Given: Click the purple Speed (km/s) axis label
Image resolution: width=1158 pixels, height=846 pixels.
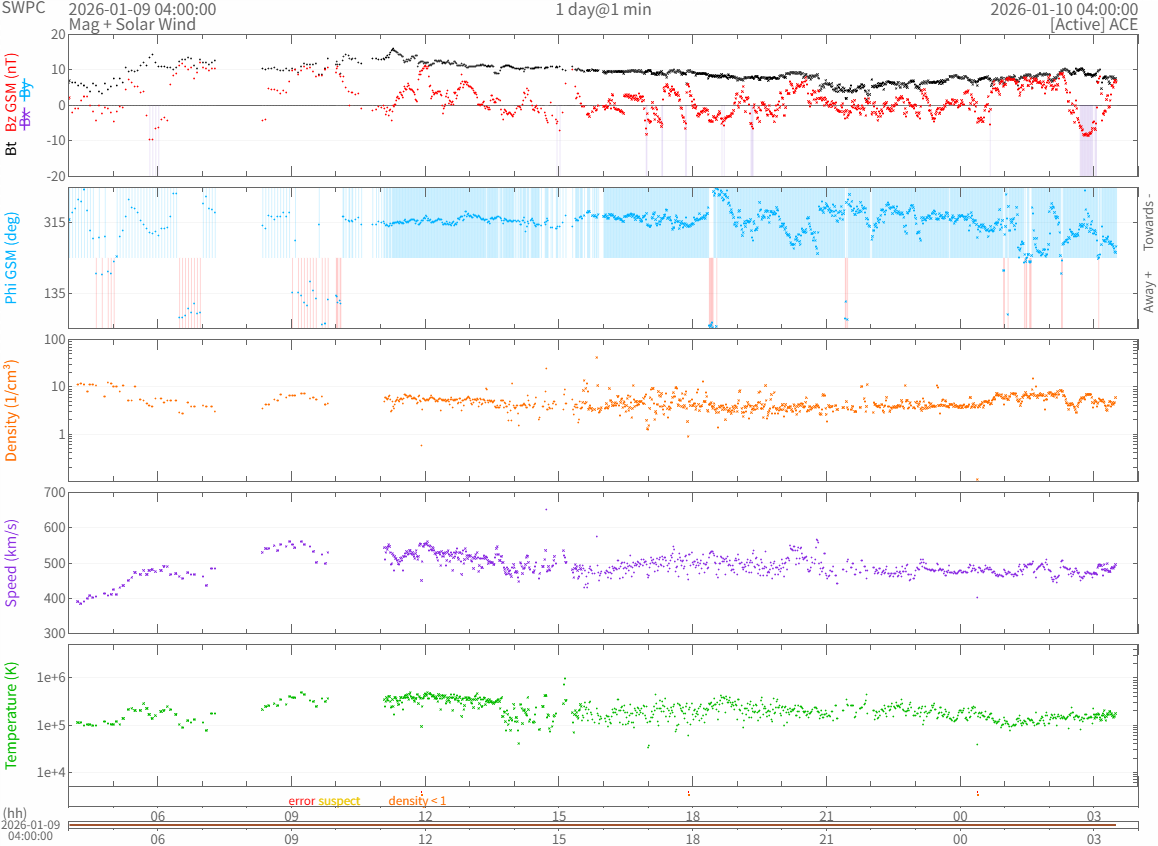Looking at the screenshot, I should (12, 563).
